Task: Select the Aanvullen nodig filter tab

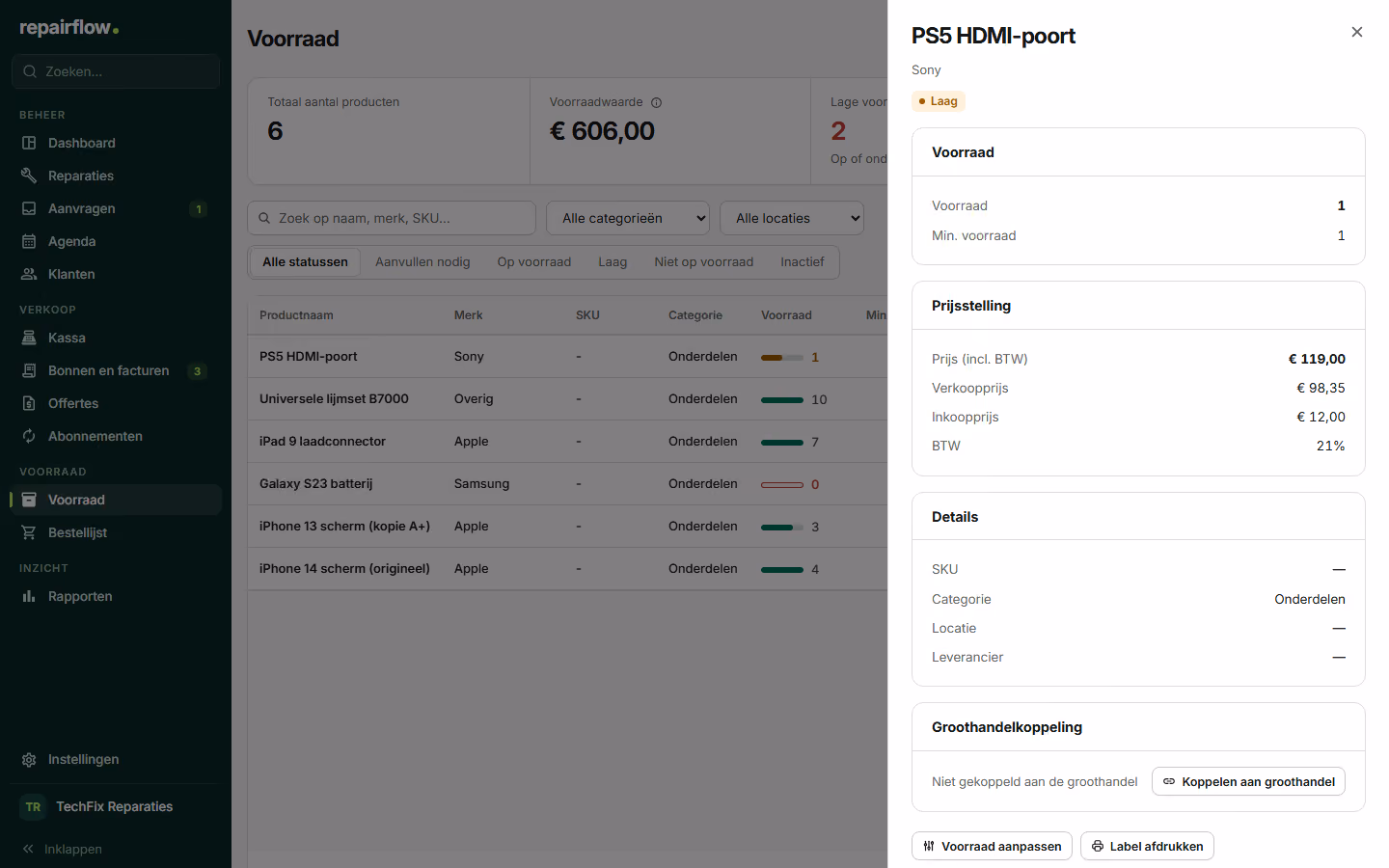Action: (x=422, y=262)
